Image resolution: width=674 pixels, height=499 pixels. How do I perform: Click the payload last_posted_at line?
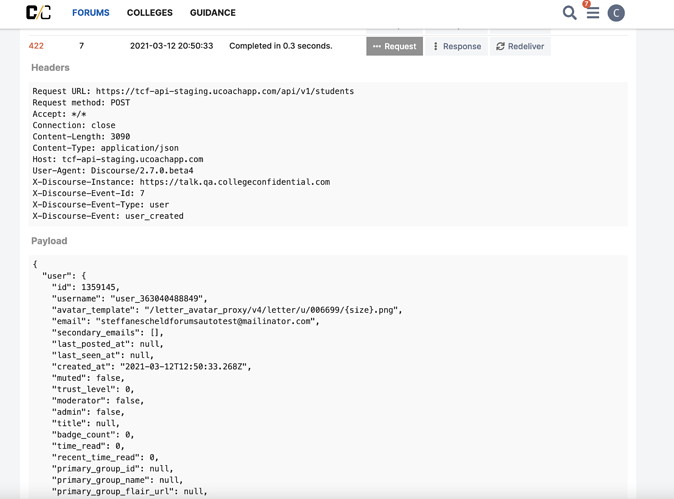(107, 344)
